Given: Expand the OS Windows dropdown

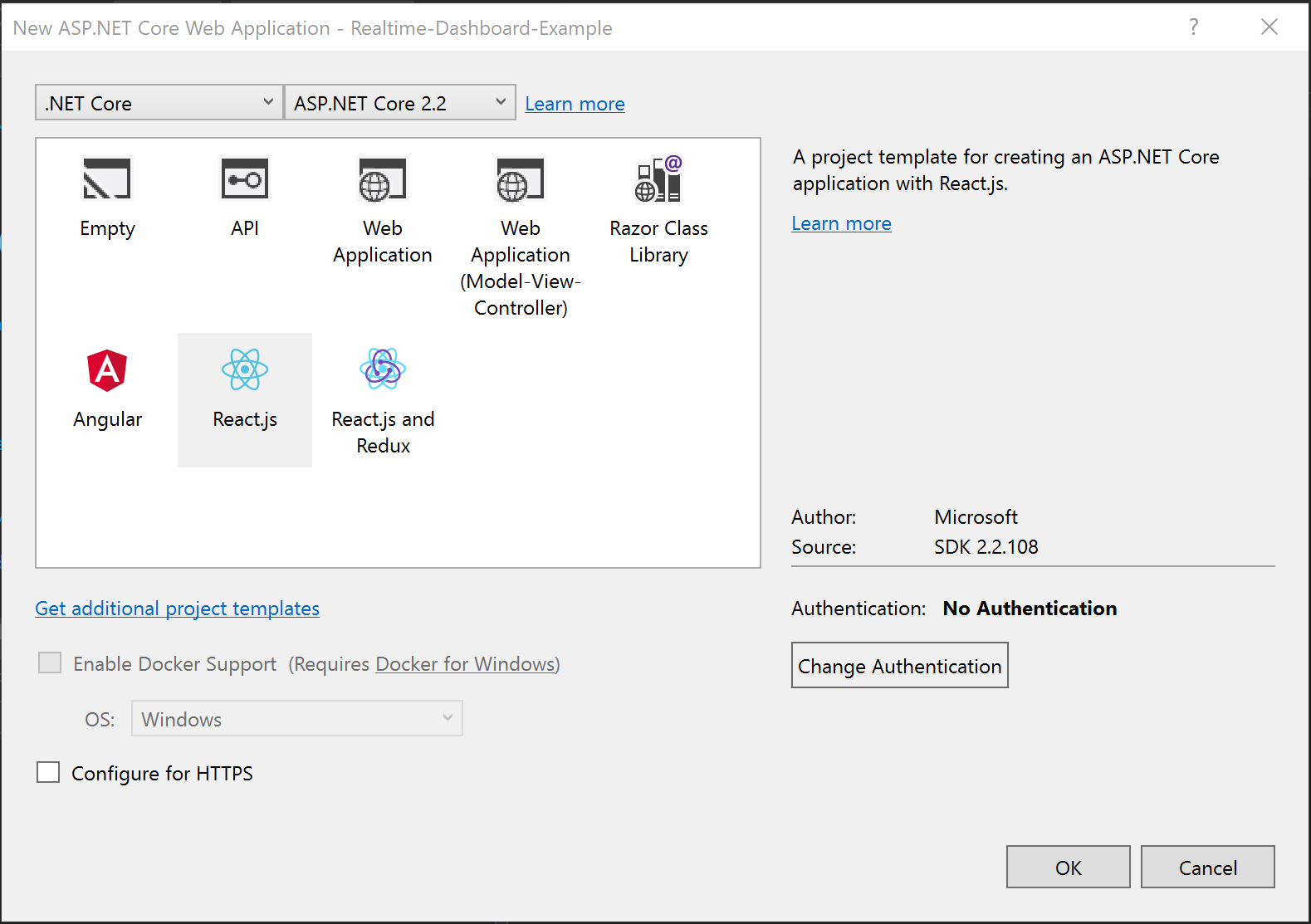Looking at the screenshot, I should coord(297,718).
